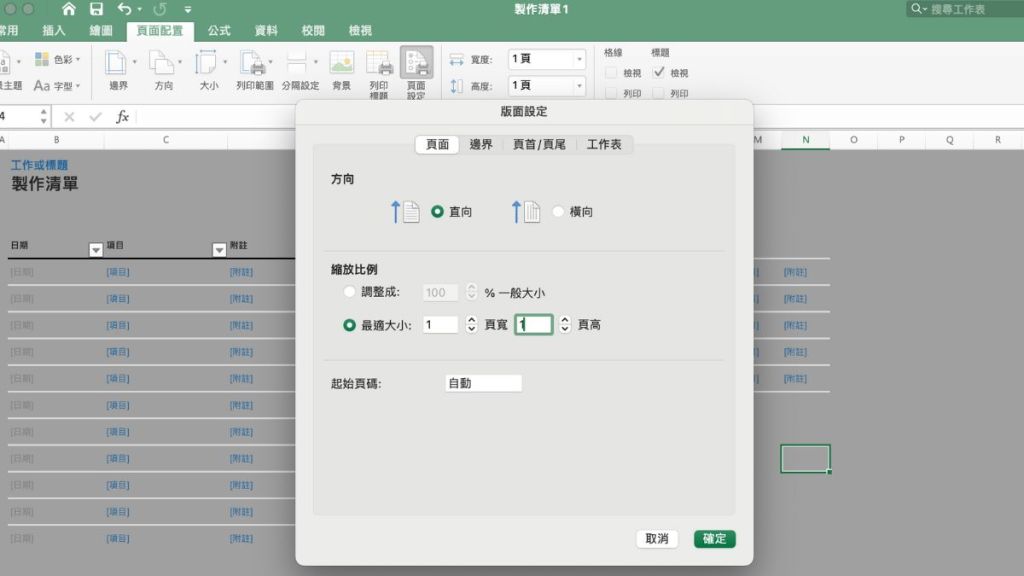This screenshot has height=576, width=1024.
Task: Click the 確定 button
Action: pos(714,539)
